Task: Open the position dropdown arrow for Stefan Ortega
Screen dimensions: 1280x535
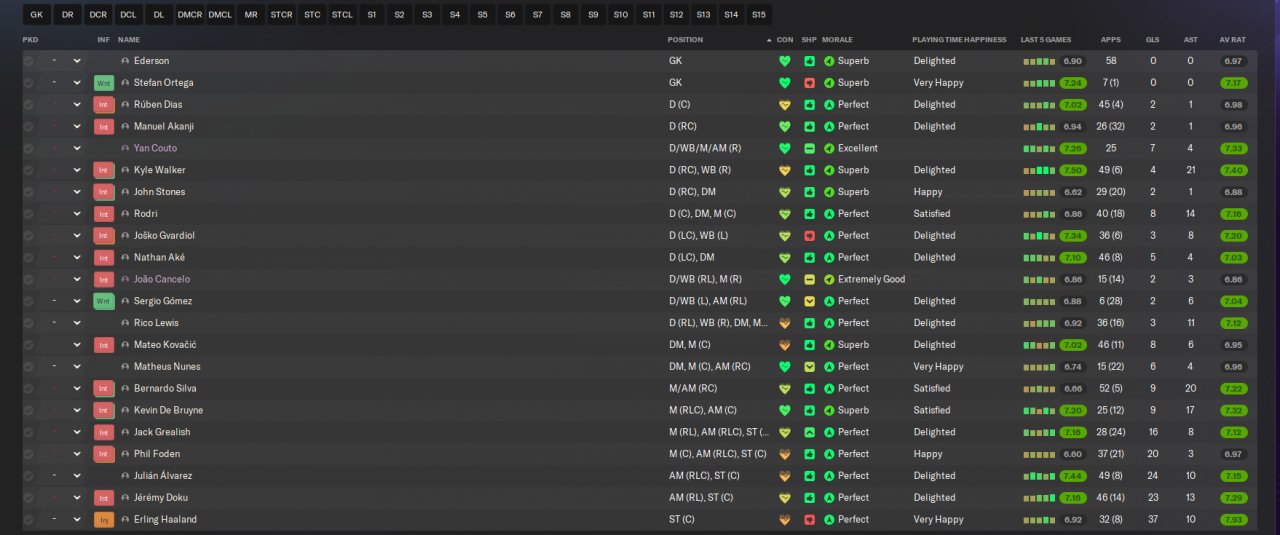Action: pos(77,83)
